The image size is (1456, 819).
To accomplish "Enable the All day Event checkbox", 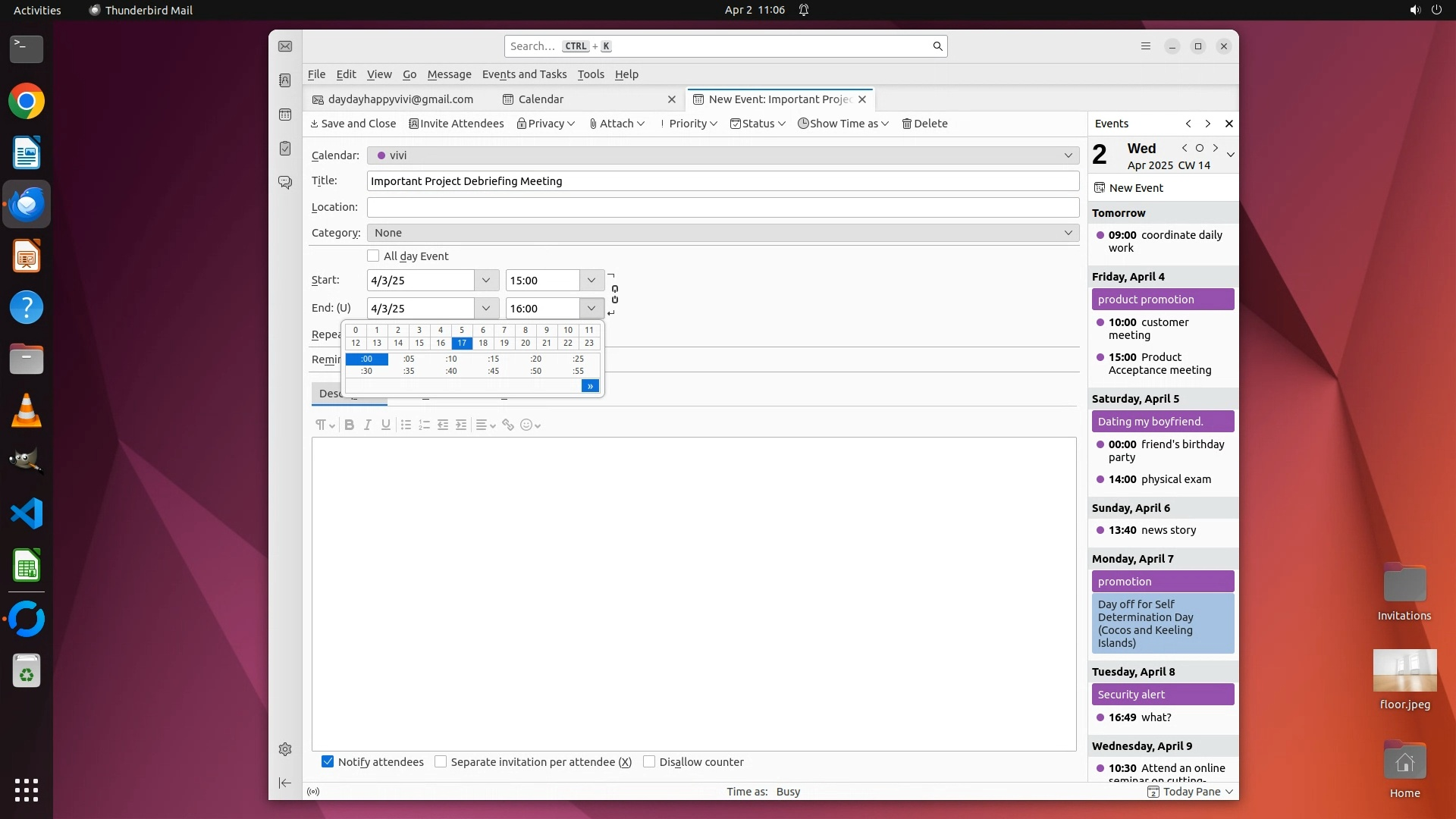I will coord(373,256).
